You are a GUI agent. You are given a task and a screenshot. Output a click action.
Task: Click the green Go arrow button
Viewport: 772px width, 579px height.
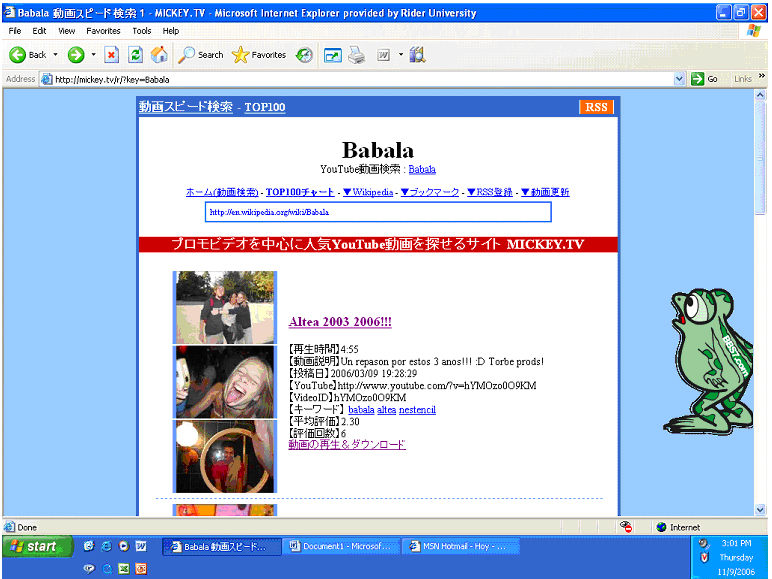[697, 79]
